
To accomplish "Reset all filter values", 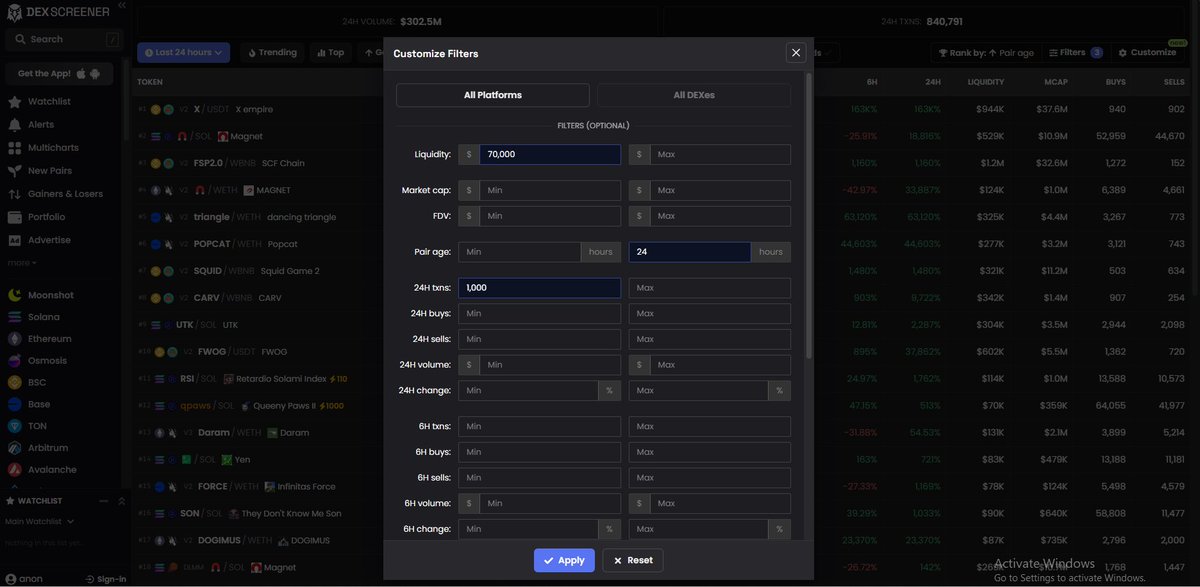I will coord(632,560).
